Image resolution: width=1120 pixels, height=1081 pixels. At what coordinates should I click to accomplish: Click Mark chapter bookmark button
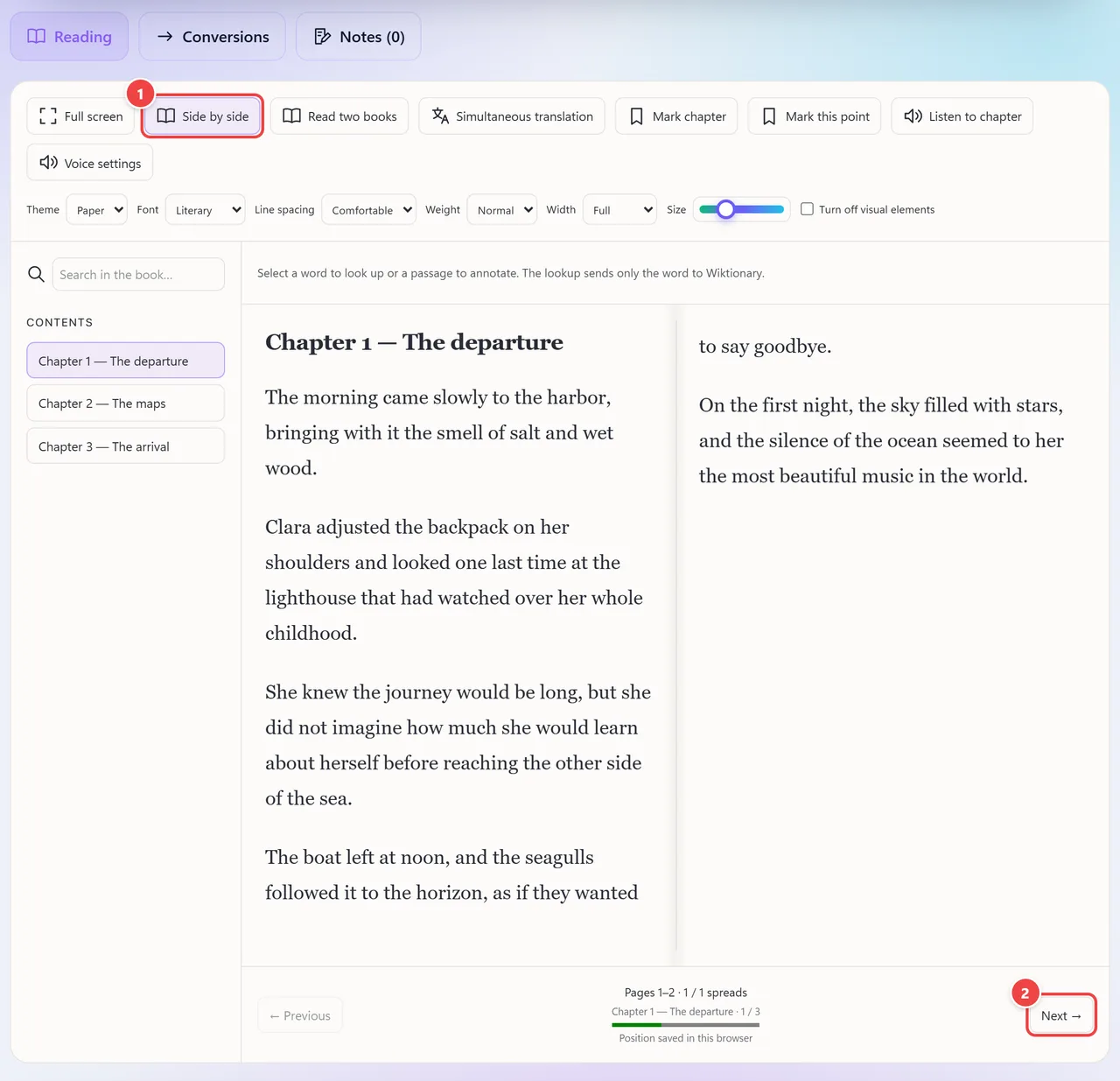pyautogui.click(x=677, y=116)
